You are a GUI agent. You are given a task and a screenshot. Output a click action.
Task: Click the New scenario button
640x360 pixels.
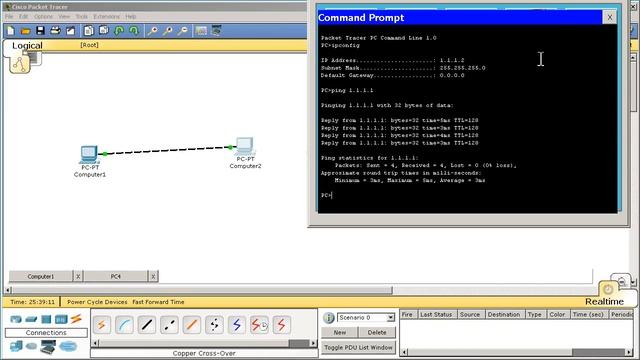[x=340, y=332]
